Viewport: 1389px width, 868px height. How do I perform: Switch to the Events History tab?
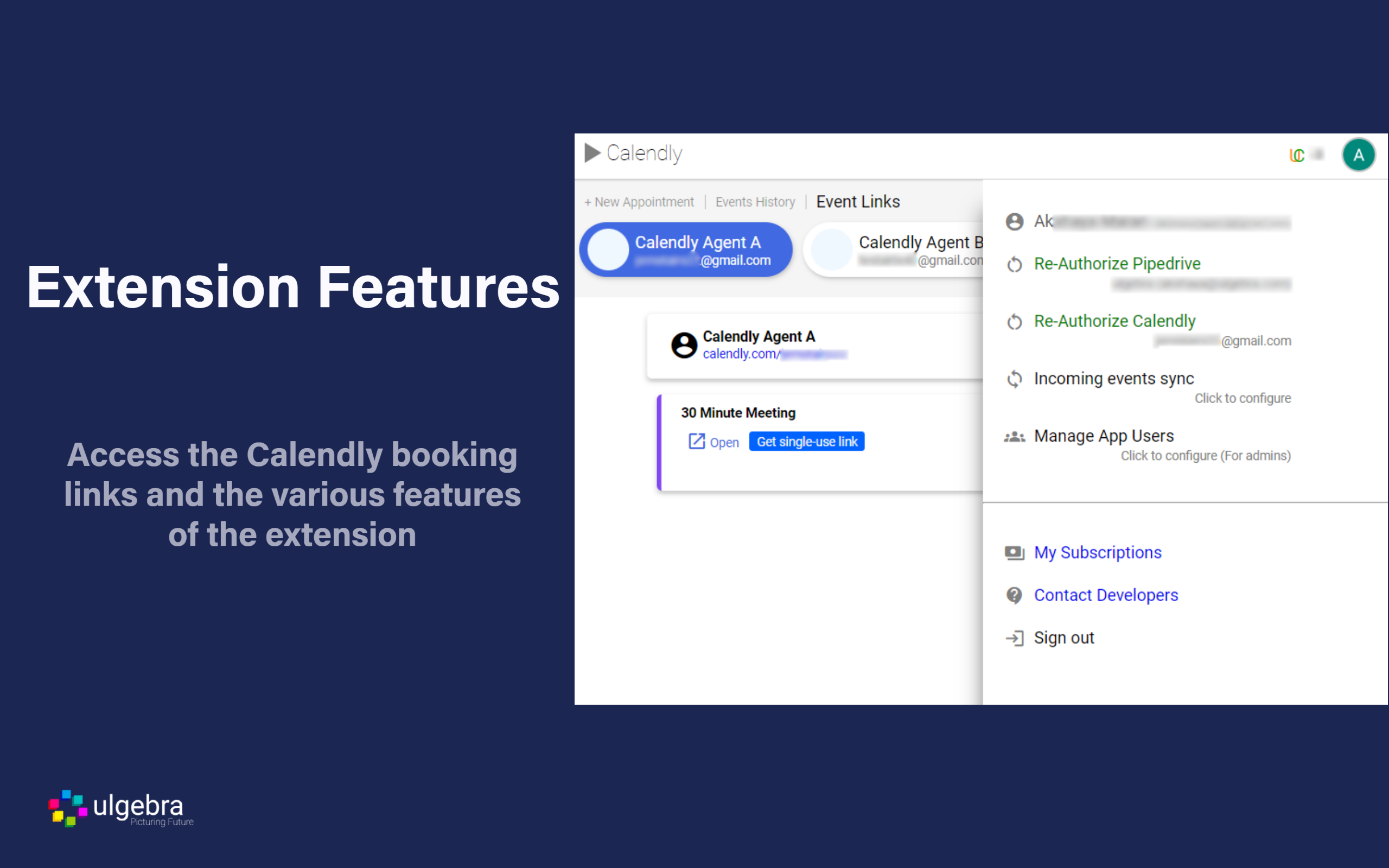pos(755,202)
